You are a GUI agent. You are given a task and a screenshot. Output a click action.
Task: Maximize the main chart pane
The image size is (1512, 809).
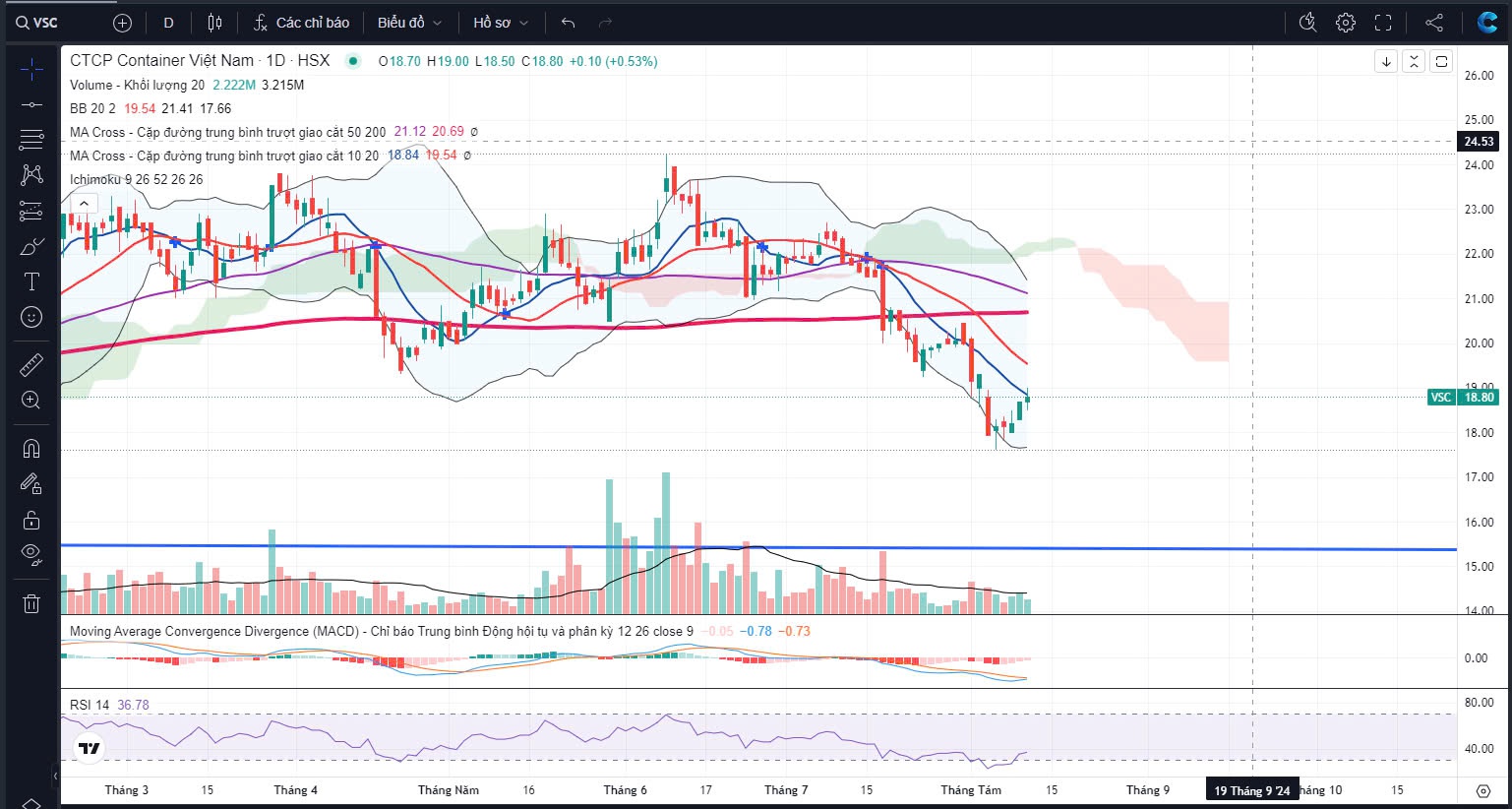(1441, 61)
